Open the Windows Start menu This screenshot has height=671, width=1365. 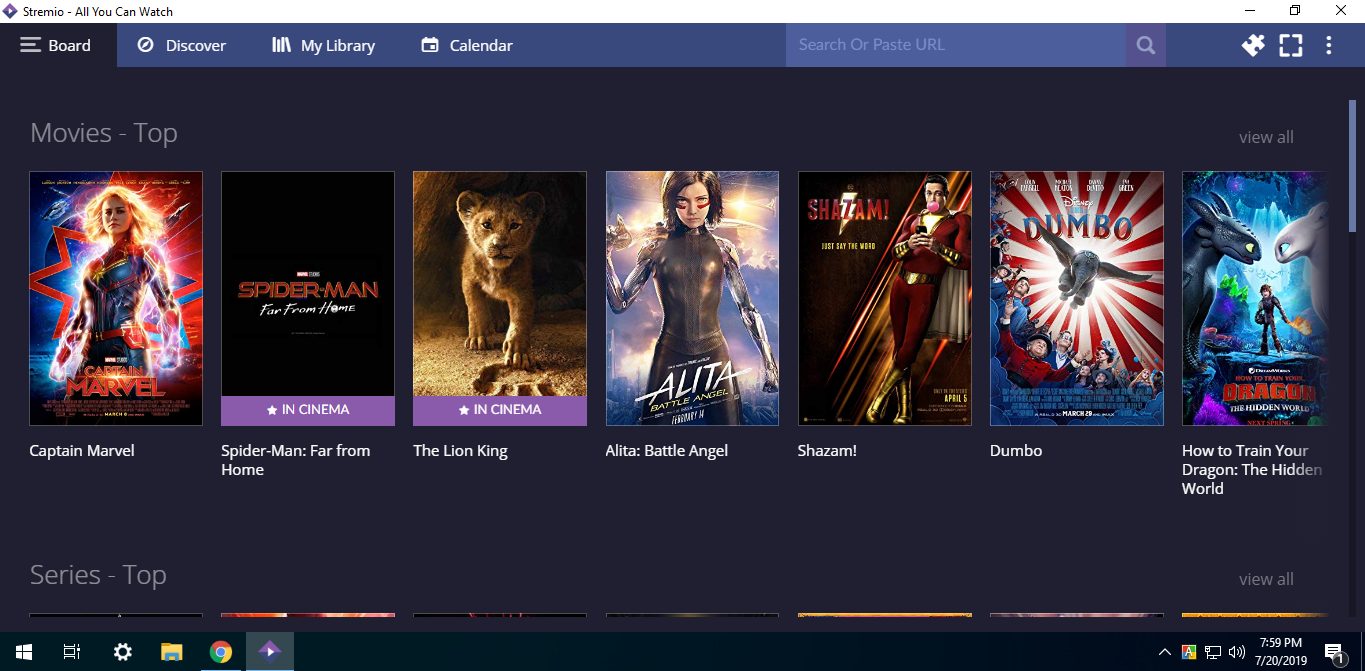click(24, 652)
